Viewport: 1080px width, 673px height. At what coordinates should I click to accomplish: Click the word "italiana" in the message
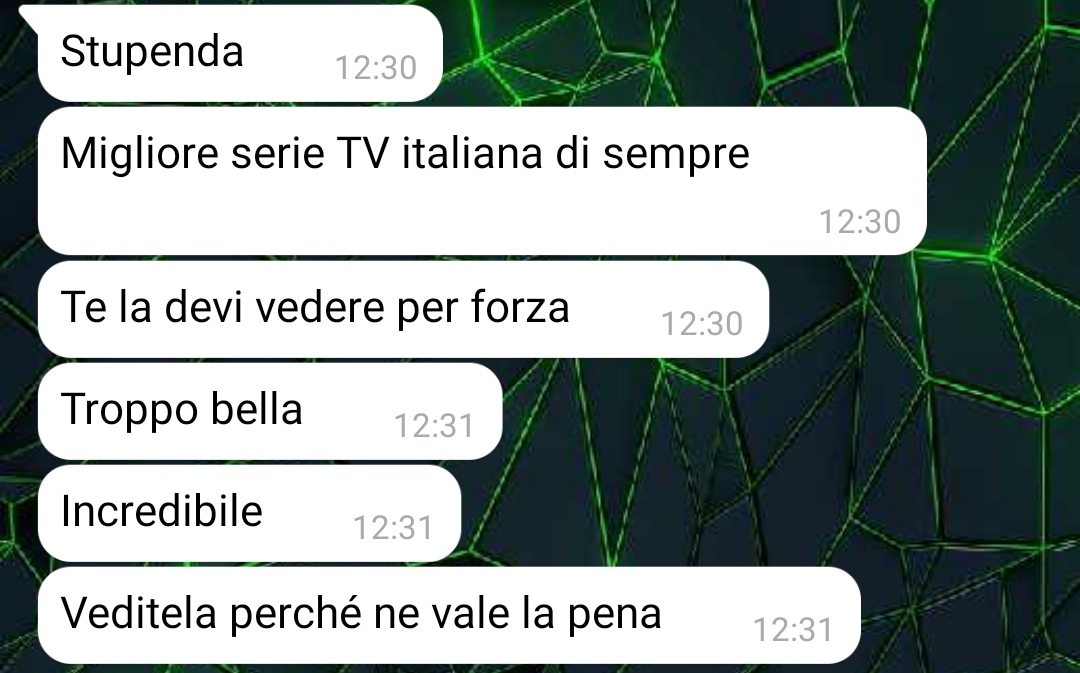click(x=472, y=153)
